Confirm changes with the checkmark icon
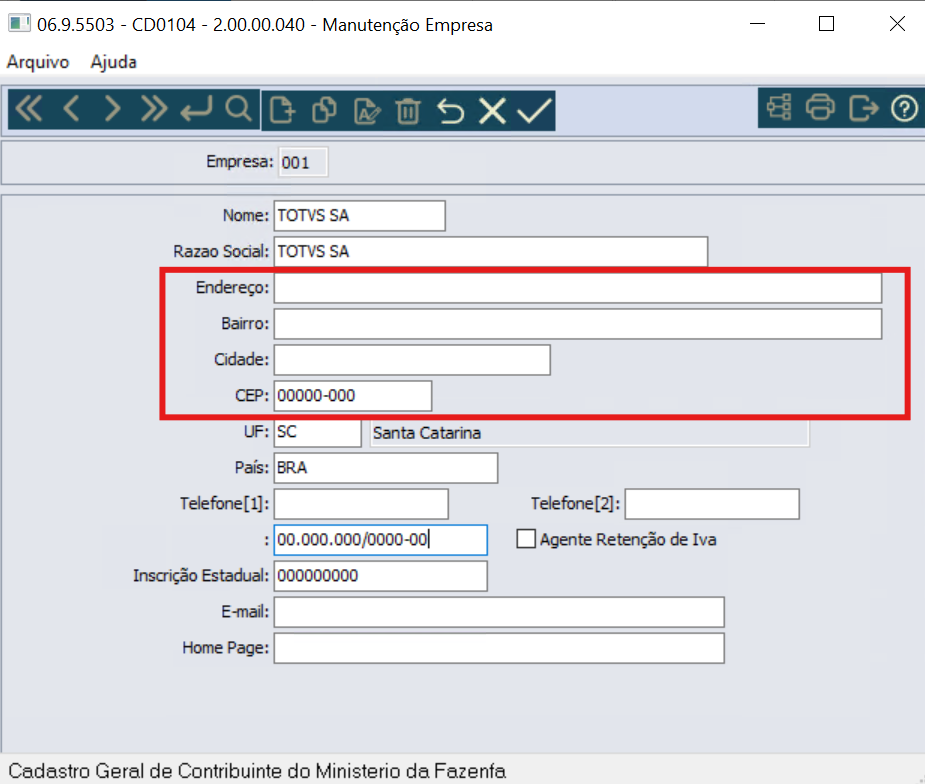The image size is (925, 784). point(534,111)
